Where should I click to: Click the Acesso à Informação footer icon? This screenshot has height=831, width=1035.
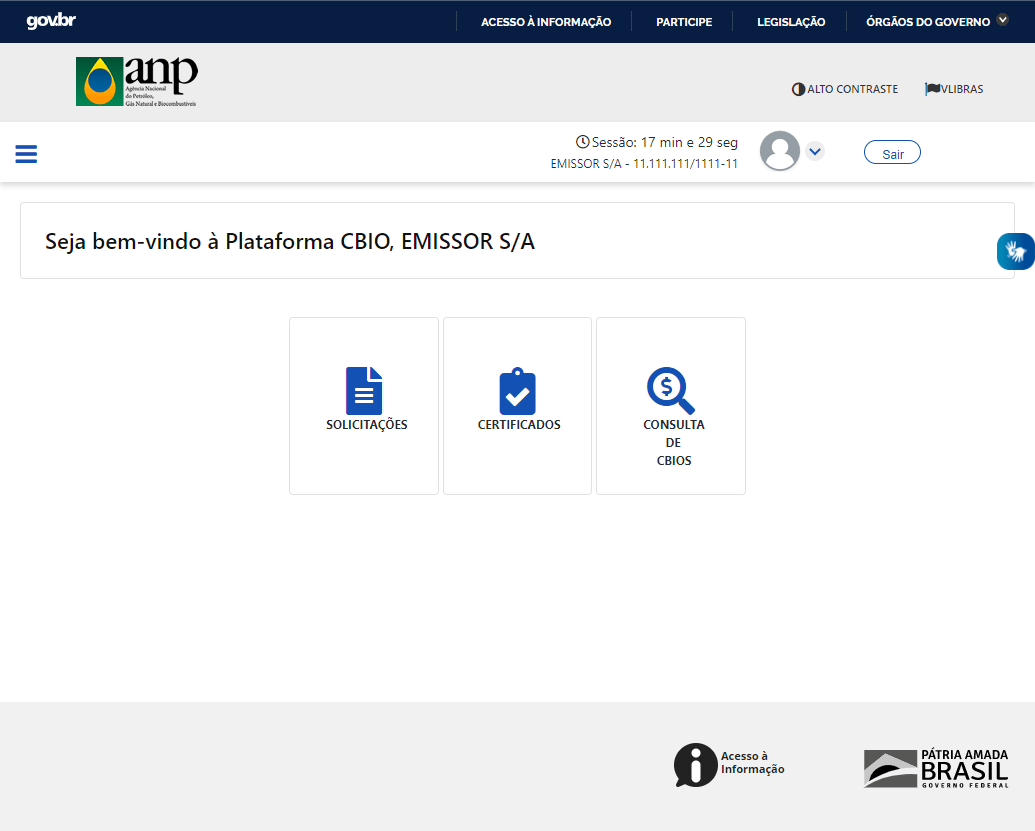click(695, 765)
